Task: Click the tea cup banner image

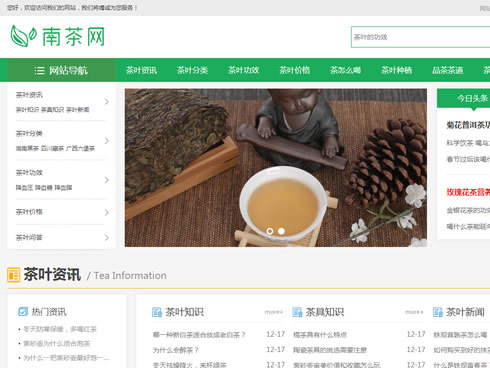Action: 276,168
